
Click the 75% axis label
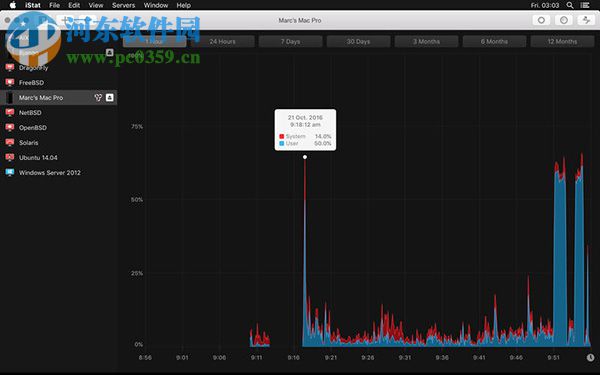137,127
